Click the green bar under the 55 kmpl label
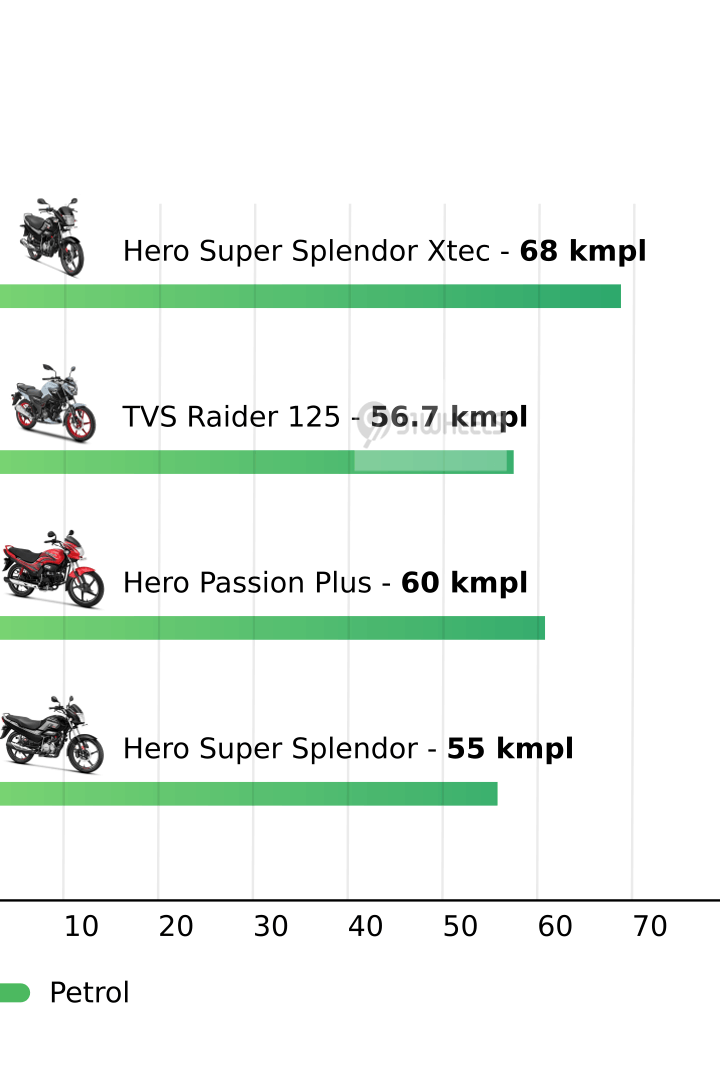 248,794
